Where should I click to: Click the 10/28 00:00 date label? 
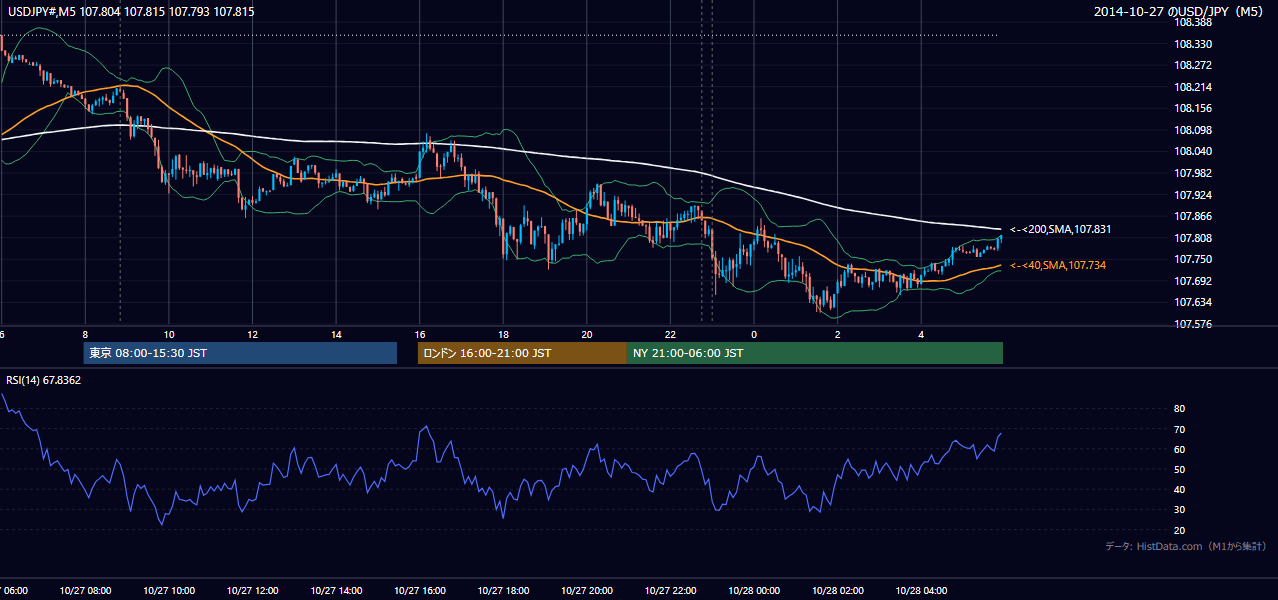[x=754, y=591]
